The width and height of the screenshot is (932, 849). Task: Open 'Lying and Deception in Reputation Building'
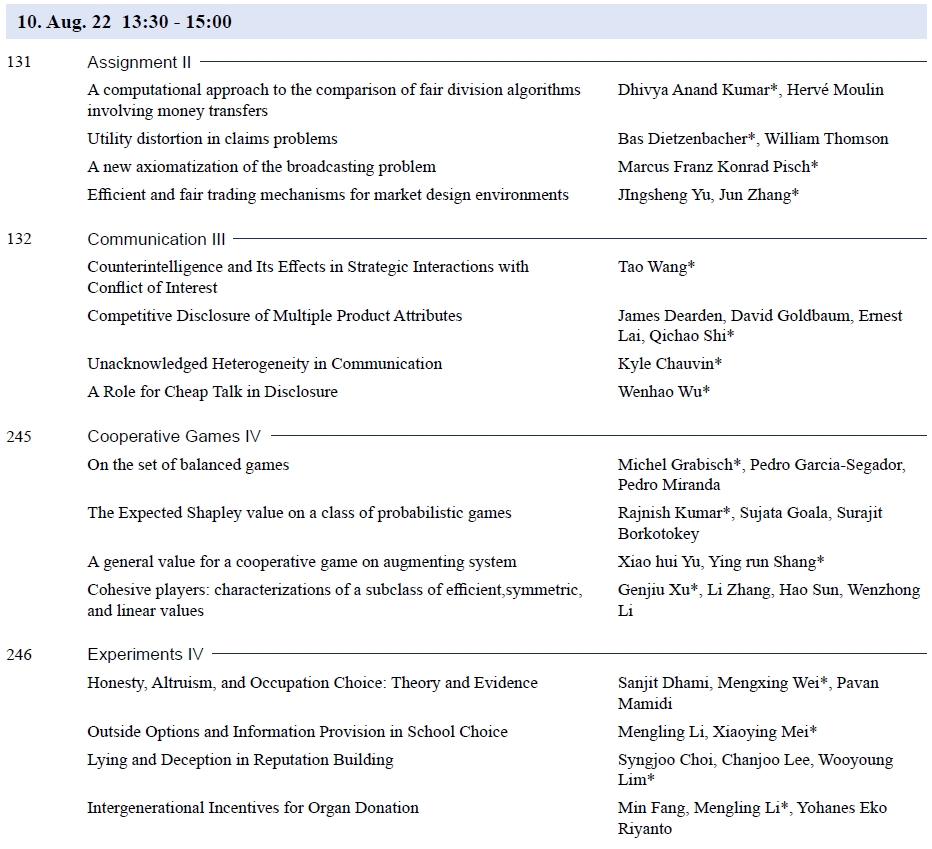240,760
